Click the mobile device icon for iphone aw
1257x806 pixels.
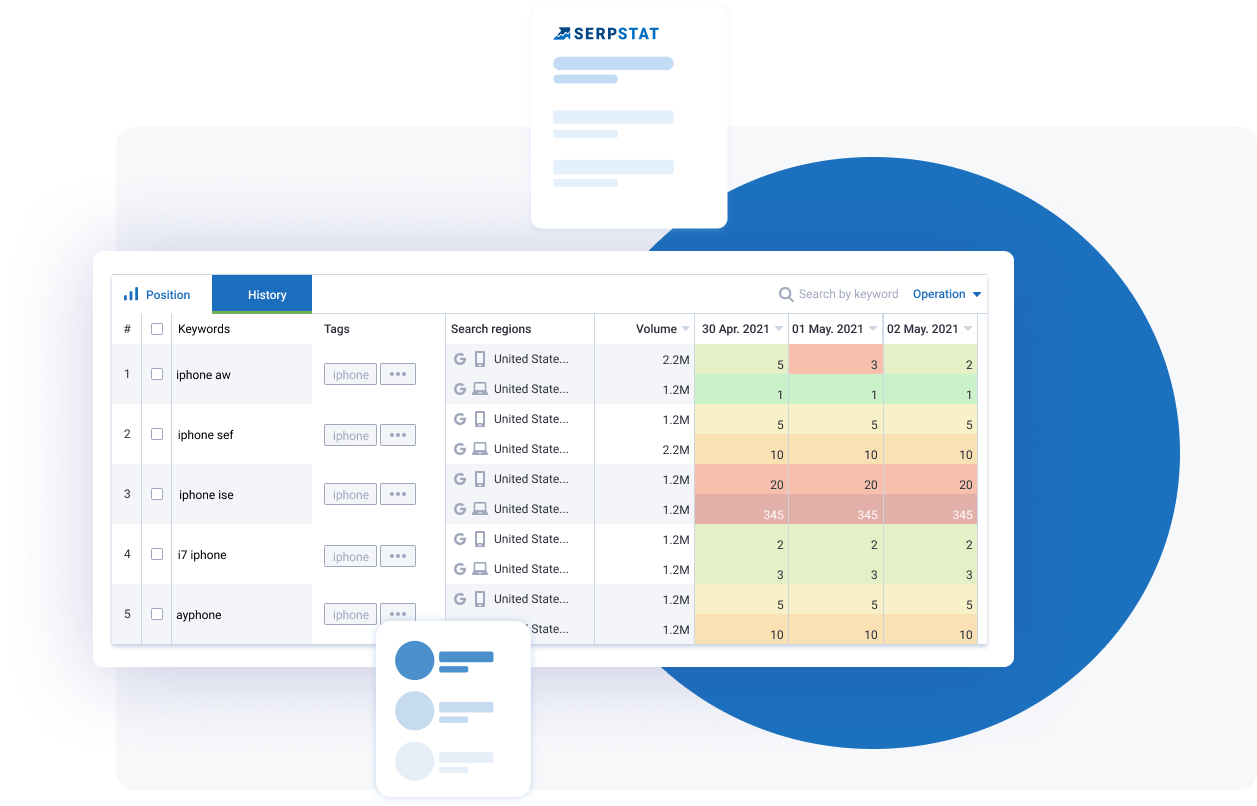pos(480,359)
